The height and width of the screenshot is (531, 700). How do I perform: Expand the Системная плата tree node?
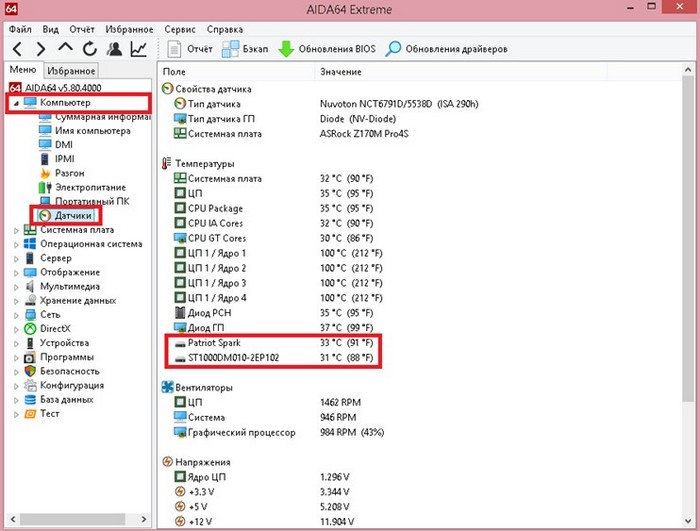coord(15,230)
